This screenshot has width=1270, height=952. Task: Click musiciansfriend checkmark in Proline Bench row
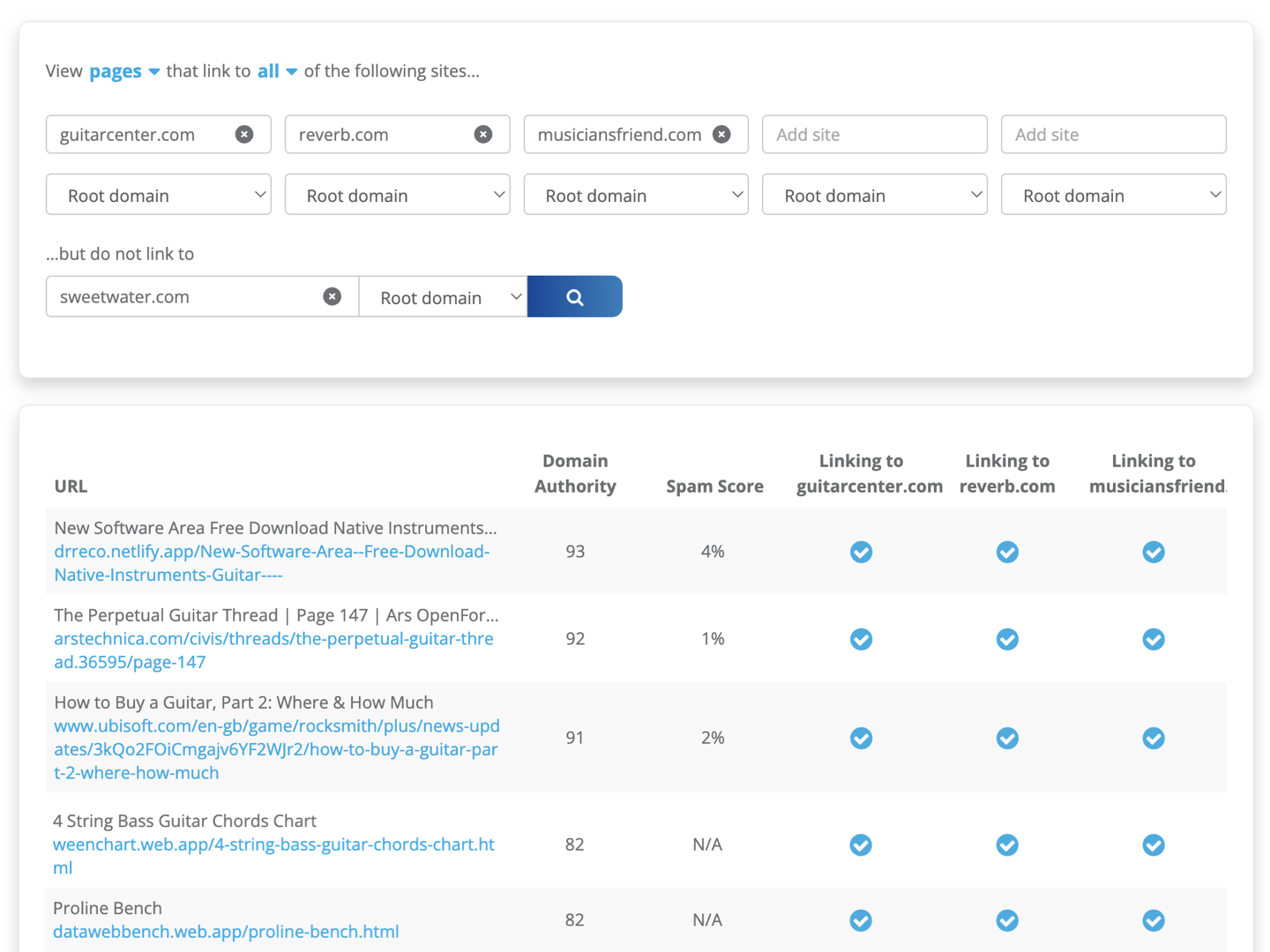pos(1154,920)
